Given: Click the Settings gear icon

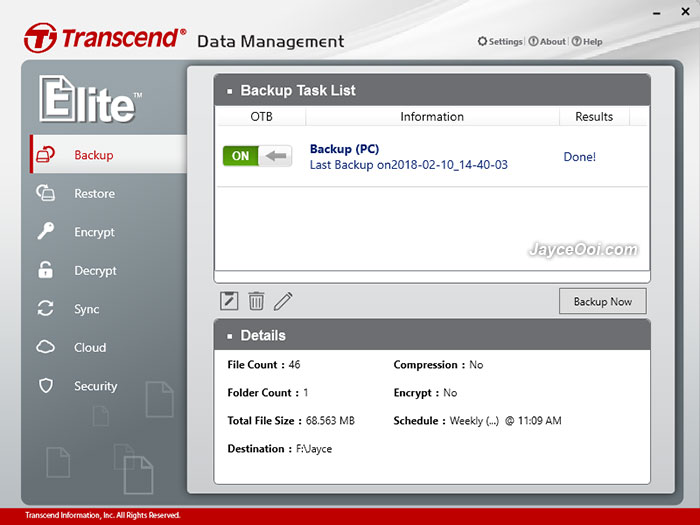Looking at the screenshot, I should pos(482,42).
